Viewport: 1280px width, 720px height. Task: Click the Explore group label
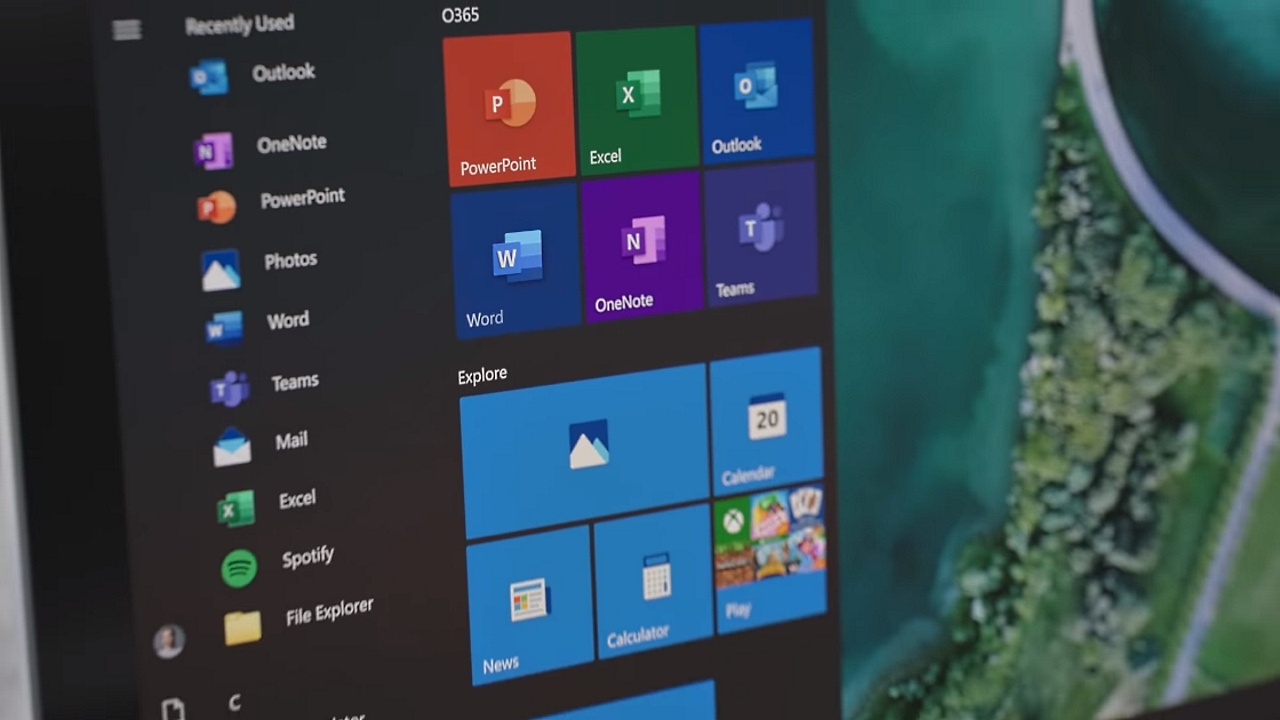(482, 374)
